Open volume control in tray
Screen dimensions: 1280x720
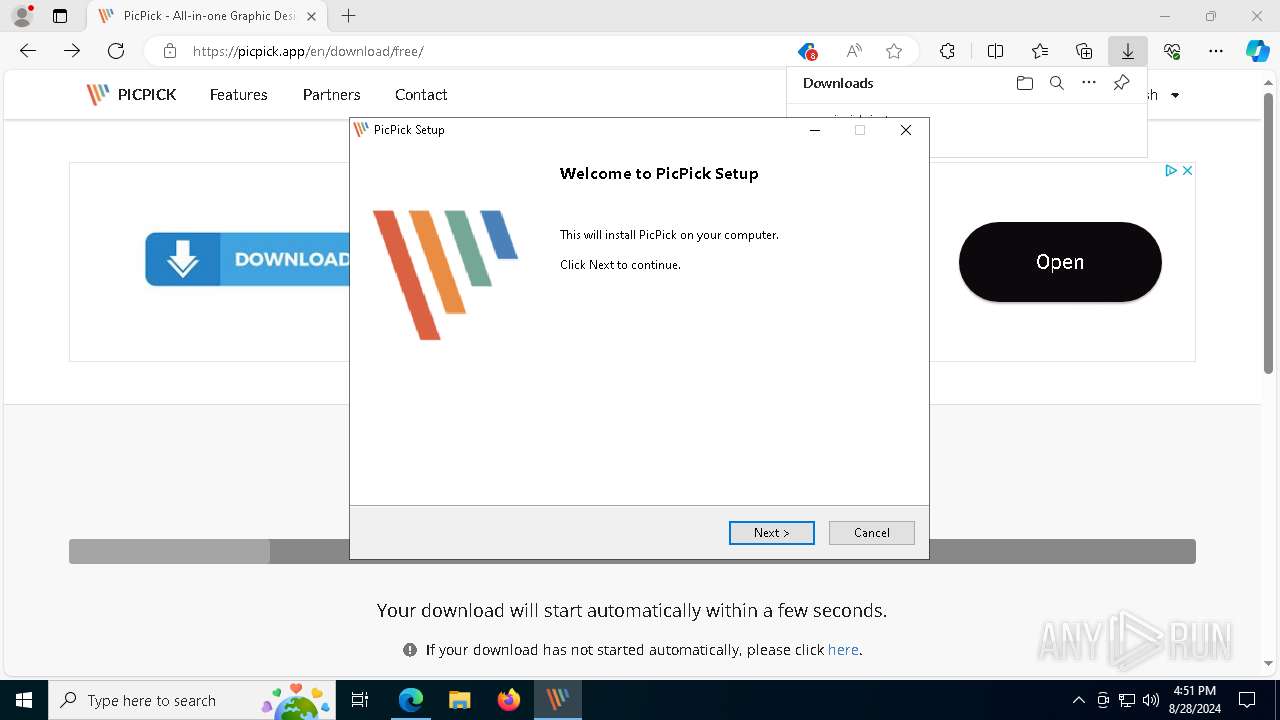coord(1150,700)
